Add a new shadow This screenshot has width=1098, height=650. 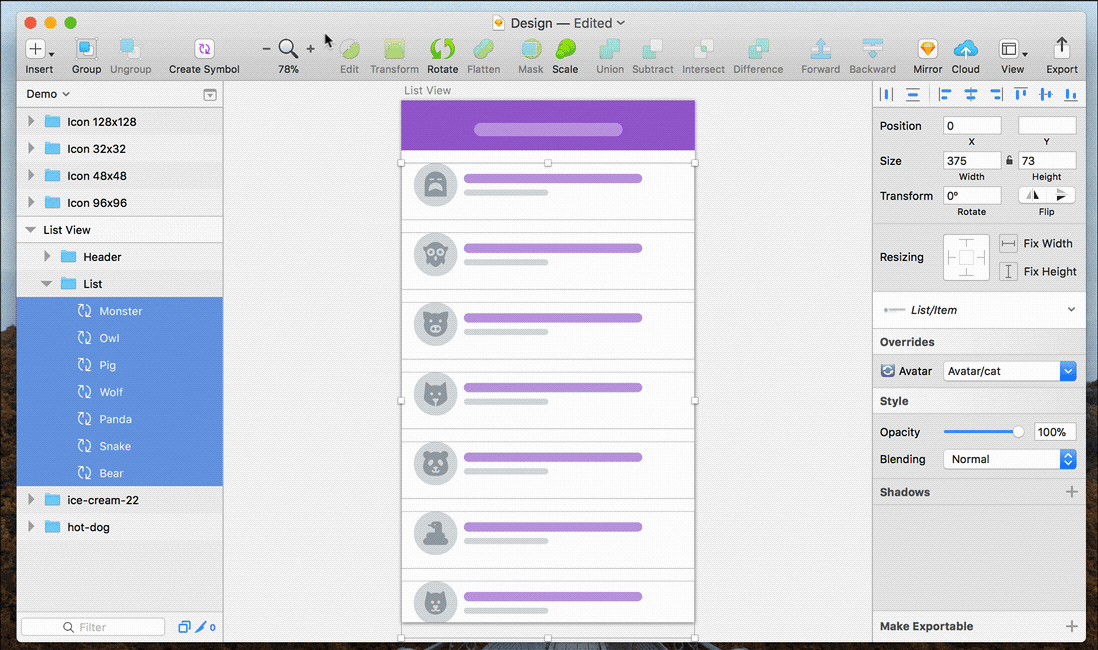[1071, 492]
